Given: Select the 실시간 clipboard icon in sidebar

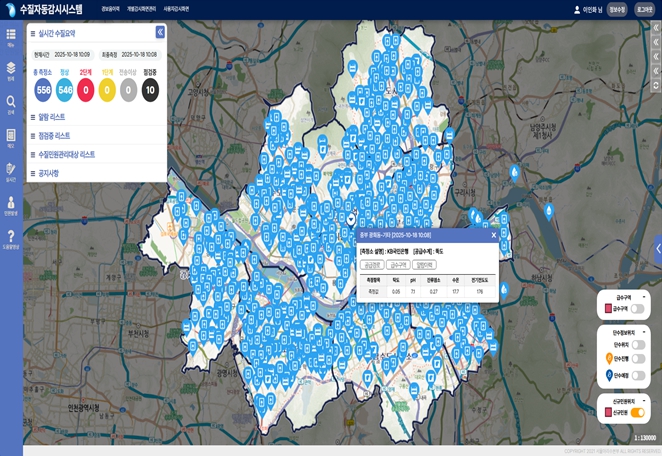Looking at the screenshot, I should coord(11,170).
